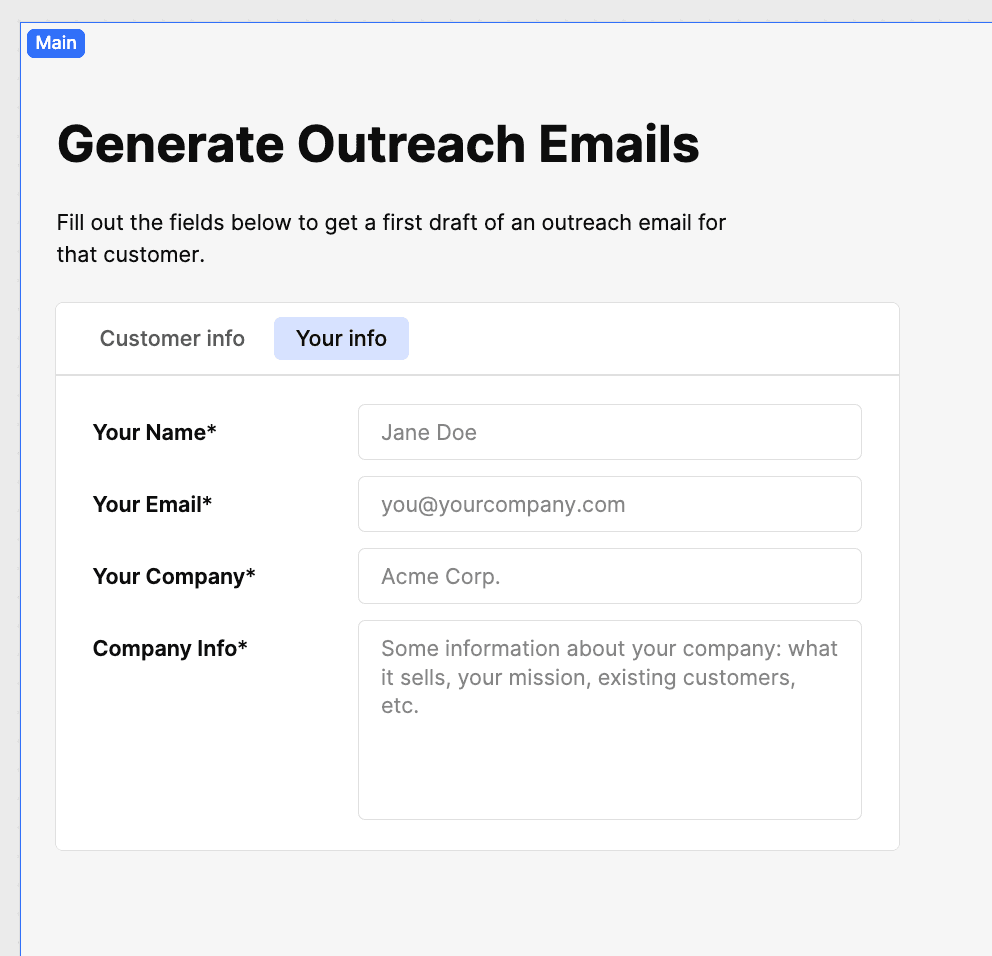Click the Your Name* label
This screenshot has width=992, height=956.
(x=154, y=432)
